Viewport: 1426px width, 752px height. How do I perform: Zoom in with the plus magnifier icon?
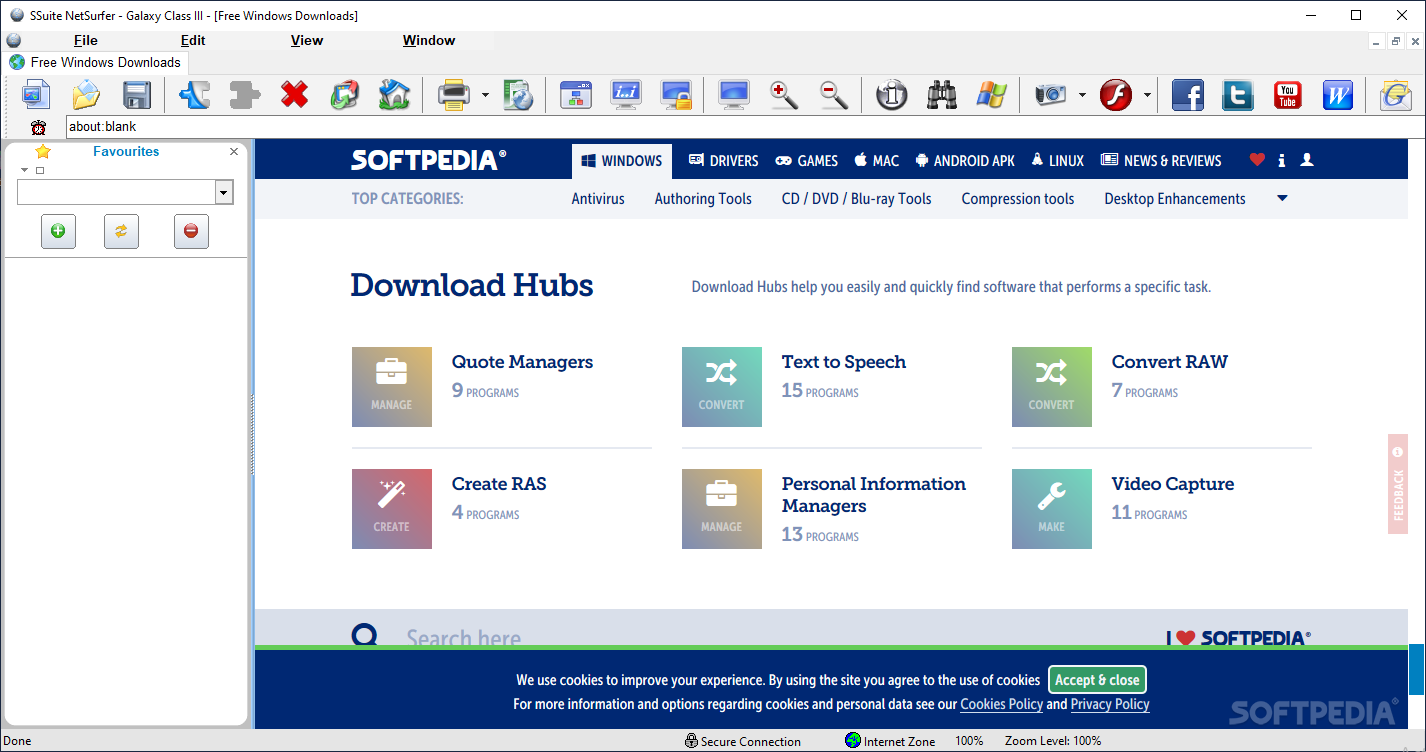(784, 96)
